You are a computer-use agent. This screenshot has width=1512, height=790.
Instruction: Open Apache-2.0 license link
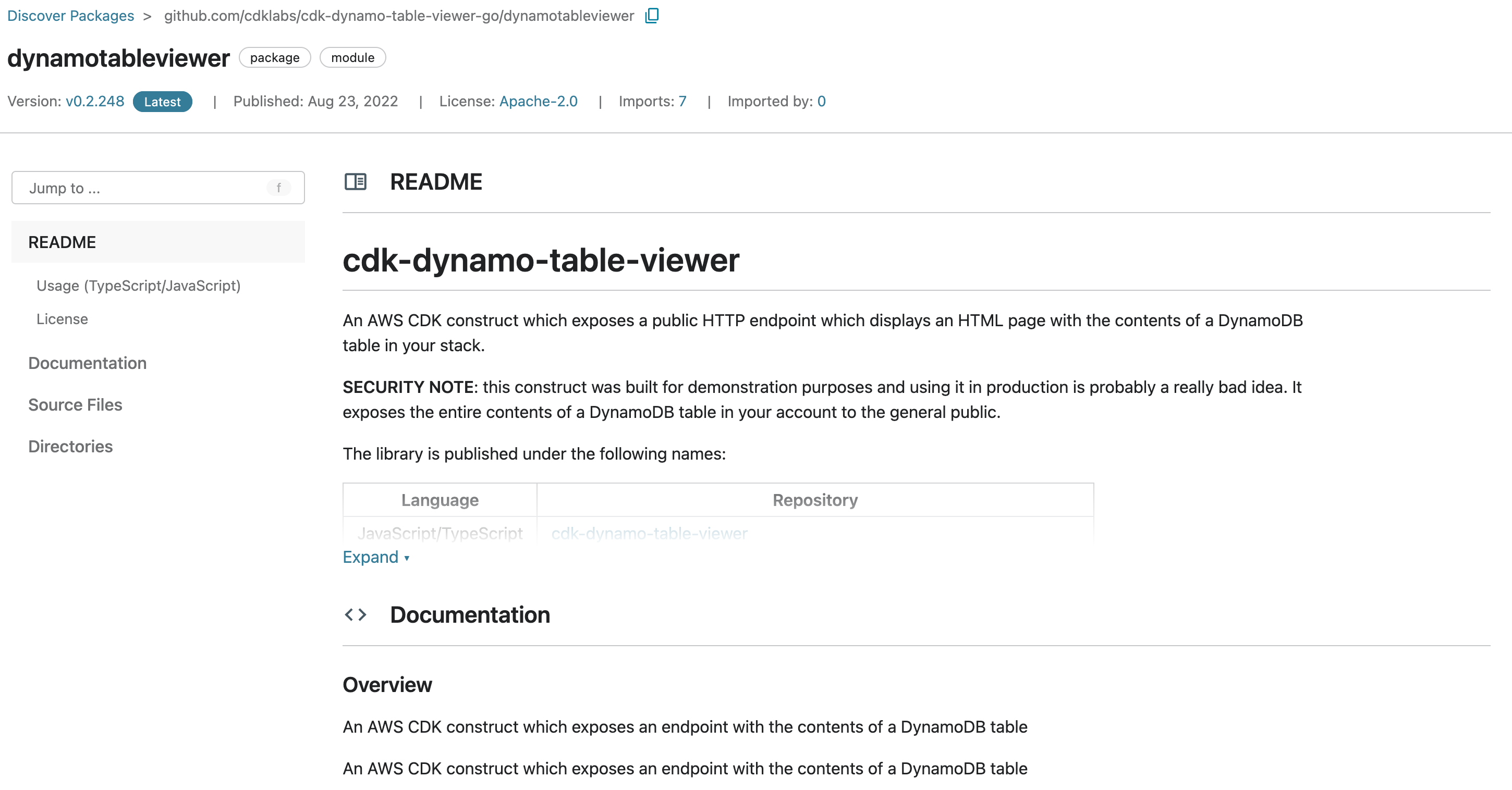[x=538, y=102]
